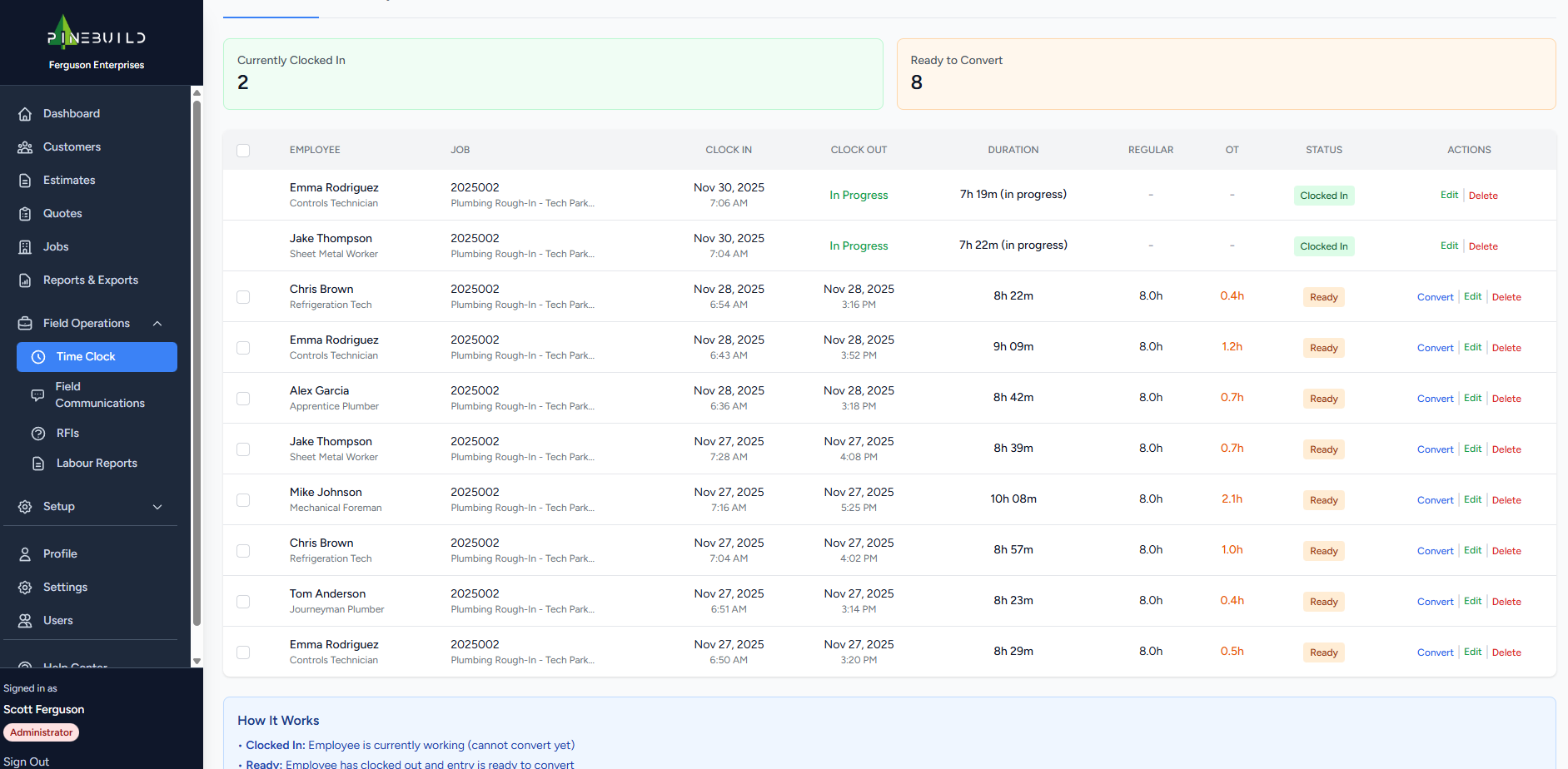
Task: Click the Estimates document icon
Action: coord(25,180)
